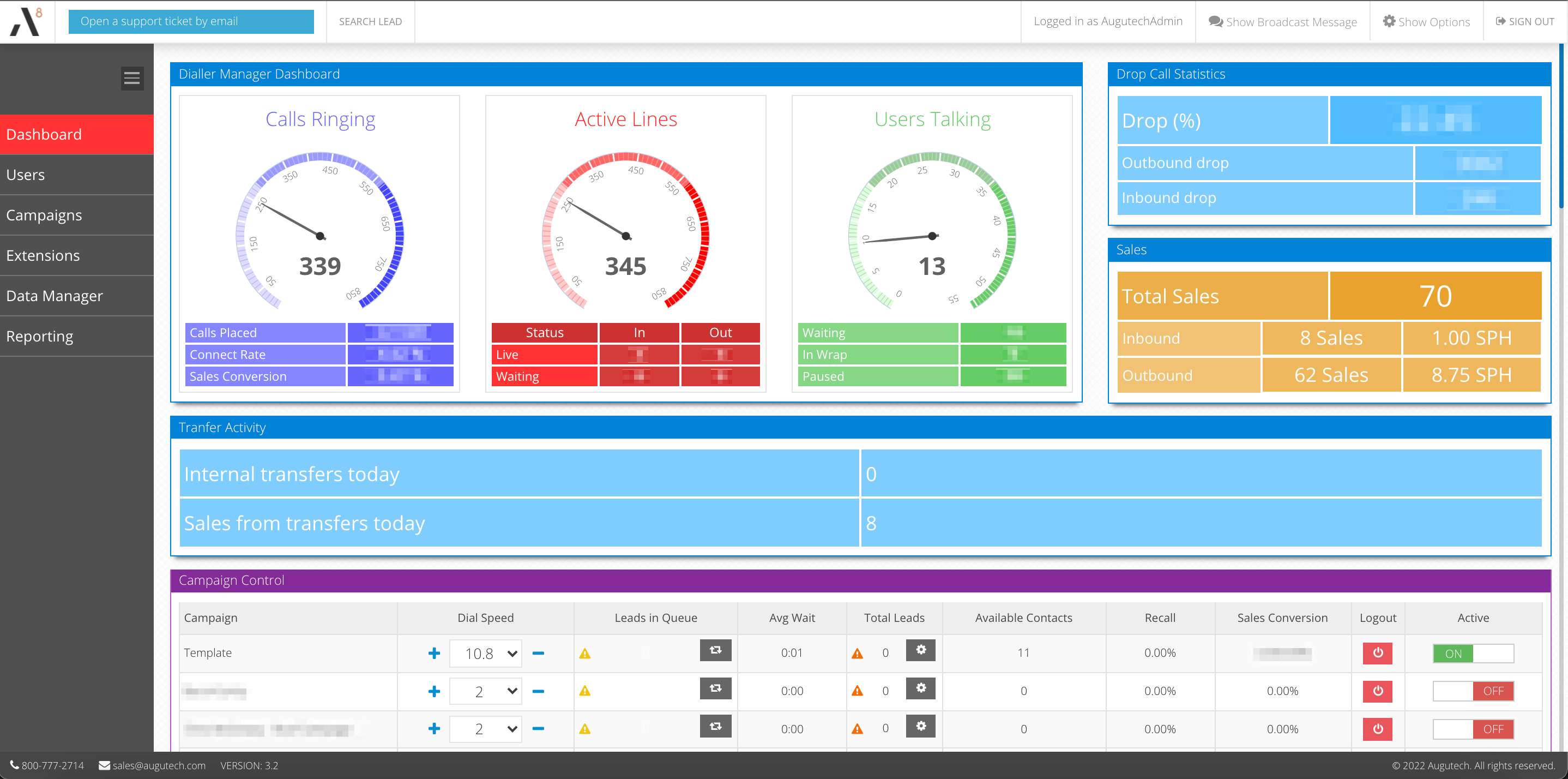The height and width of the screenshot is (779, 1568).
Task: Expand the Dial Speed dropdown on the second campaign
Action: 485,691
